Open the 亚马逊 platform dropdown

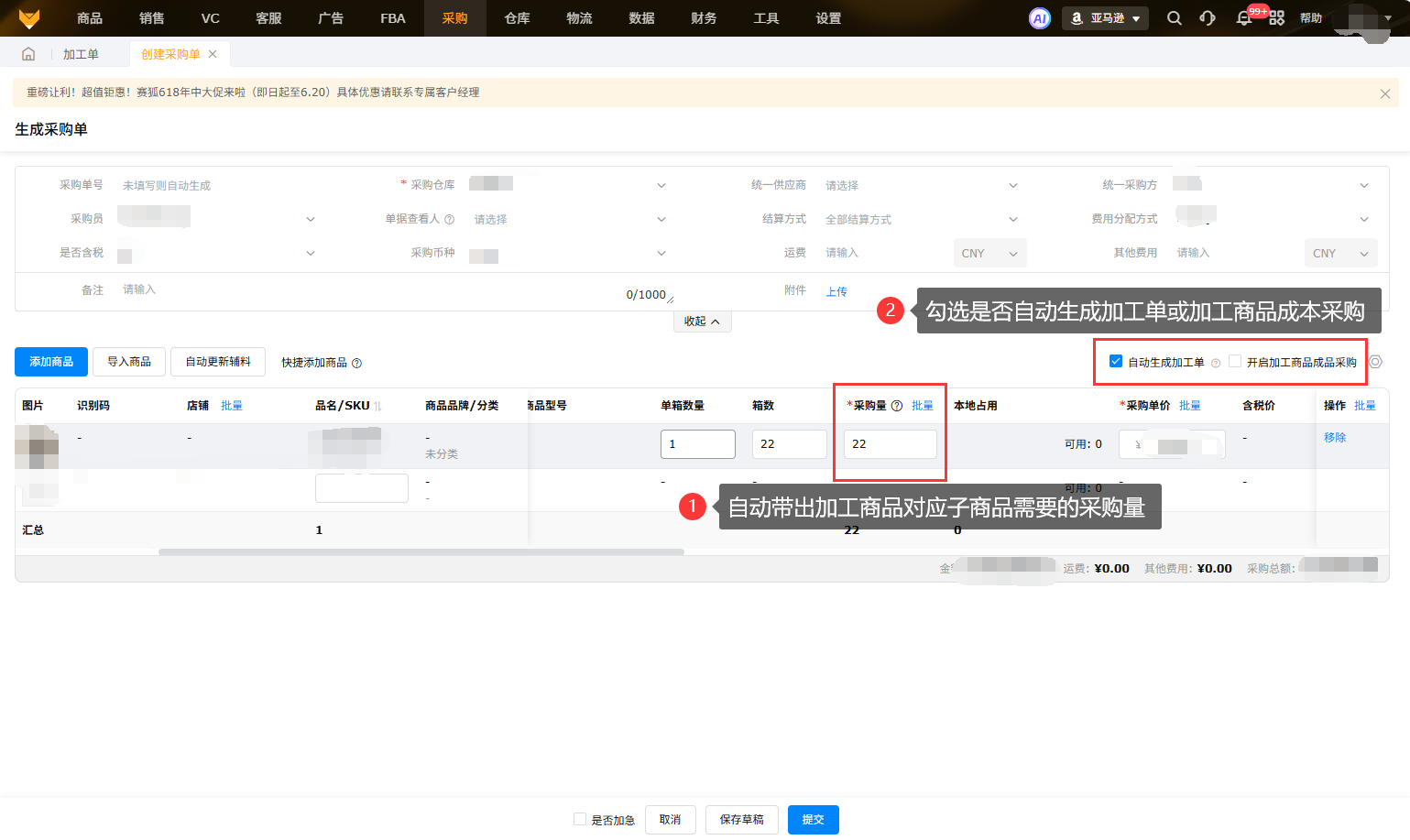tap(1105, 18)
